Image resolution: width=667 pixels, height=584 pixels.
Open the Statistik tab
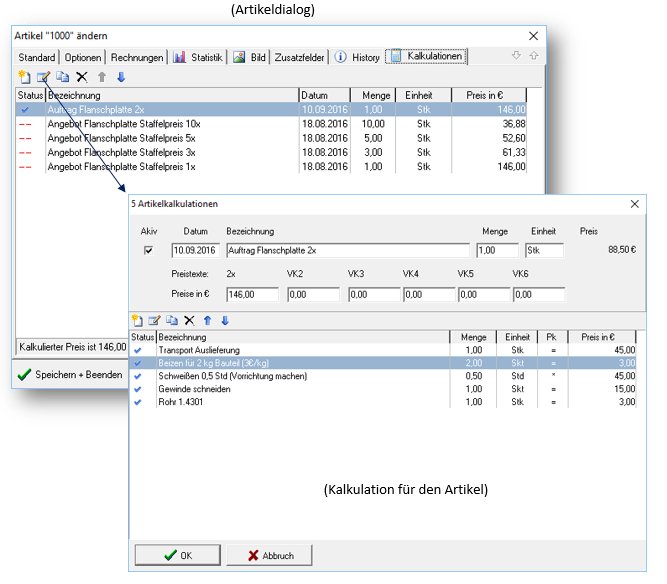point(198,57)
